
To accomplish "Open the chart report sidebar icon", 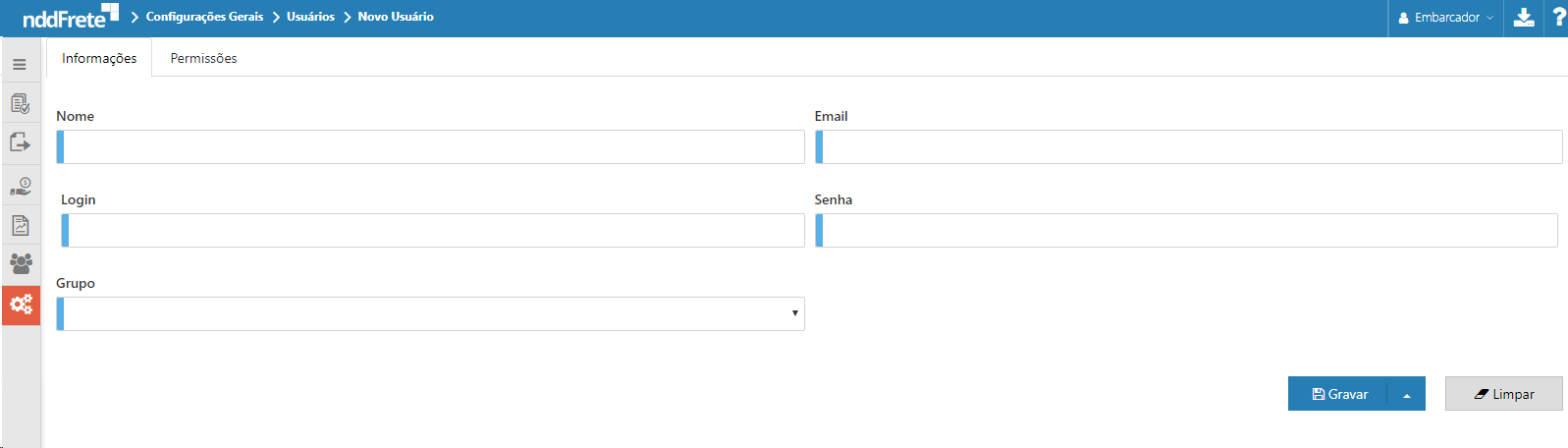I will (x=20, y=225).
